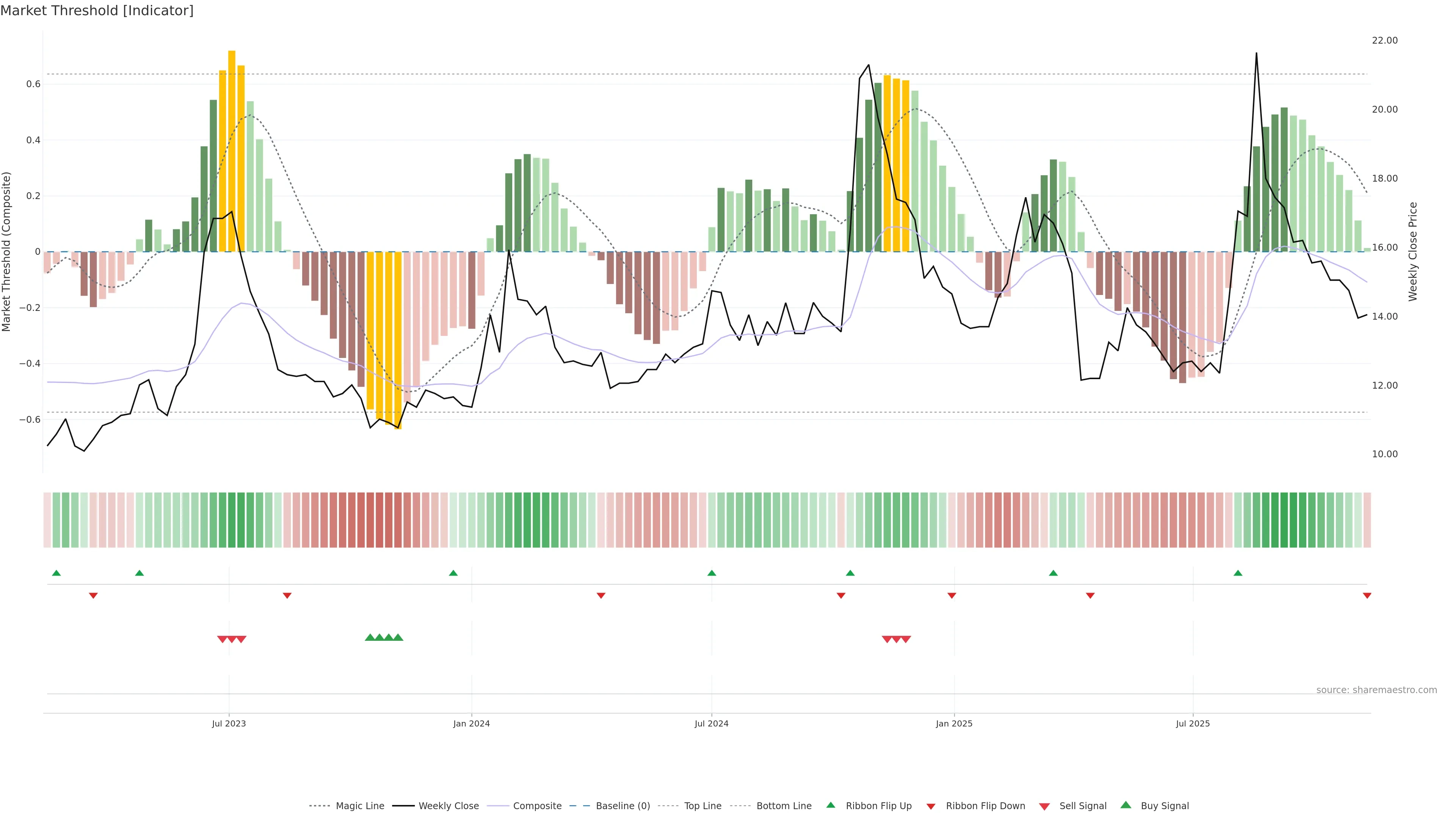Click the Ribbon Flip Down legend triangle
Viewport: 1456px width, 819px height.
[931, 806]
